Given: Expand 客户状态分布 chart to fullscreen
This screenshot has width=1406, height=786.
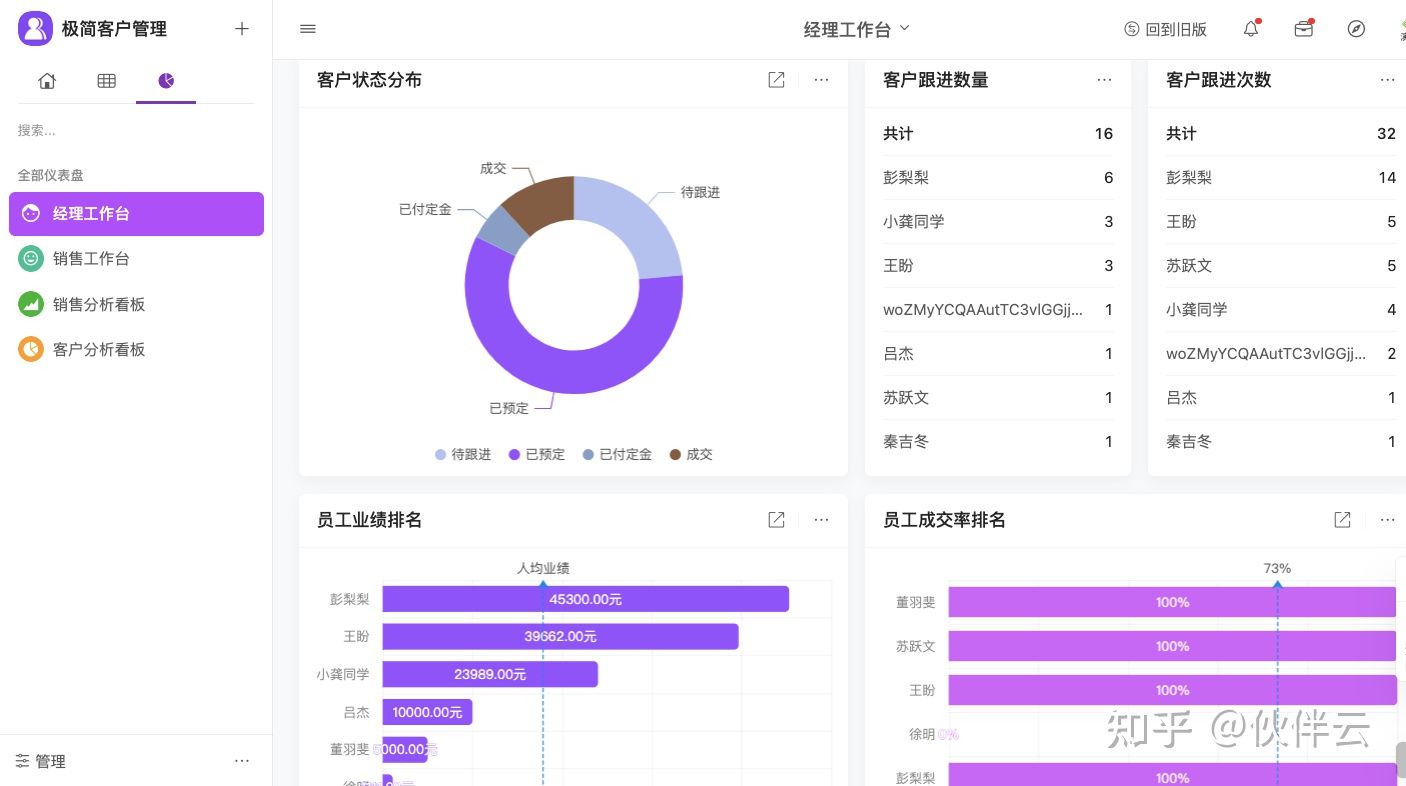Looking at the screenshot, I should point(776,80).
